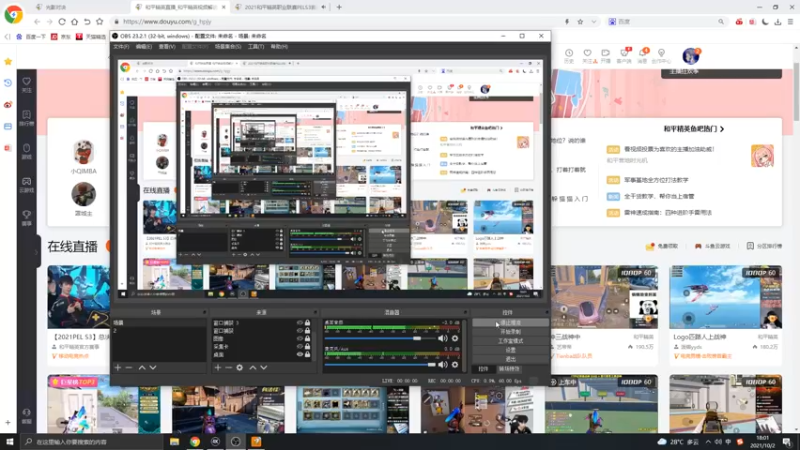Image resolution: width=800 pixels, height=450 pixels.
Task: Select scene 2 in the scenes list
Action: [x=159, y=331]
